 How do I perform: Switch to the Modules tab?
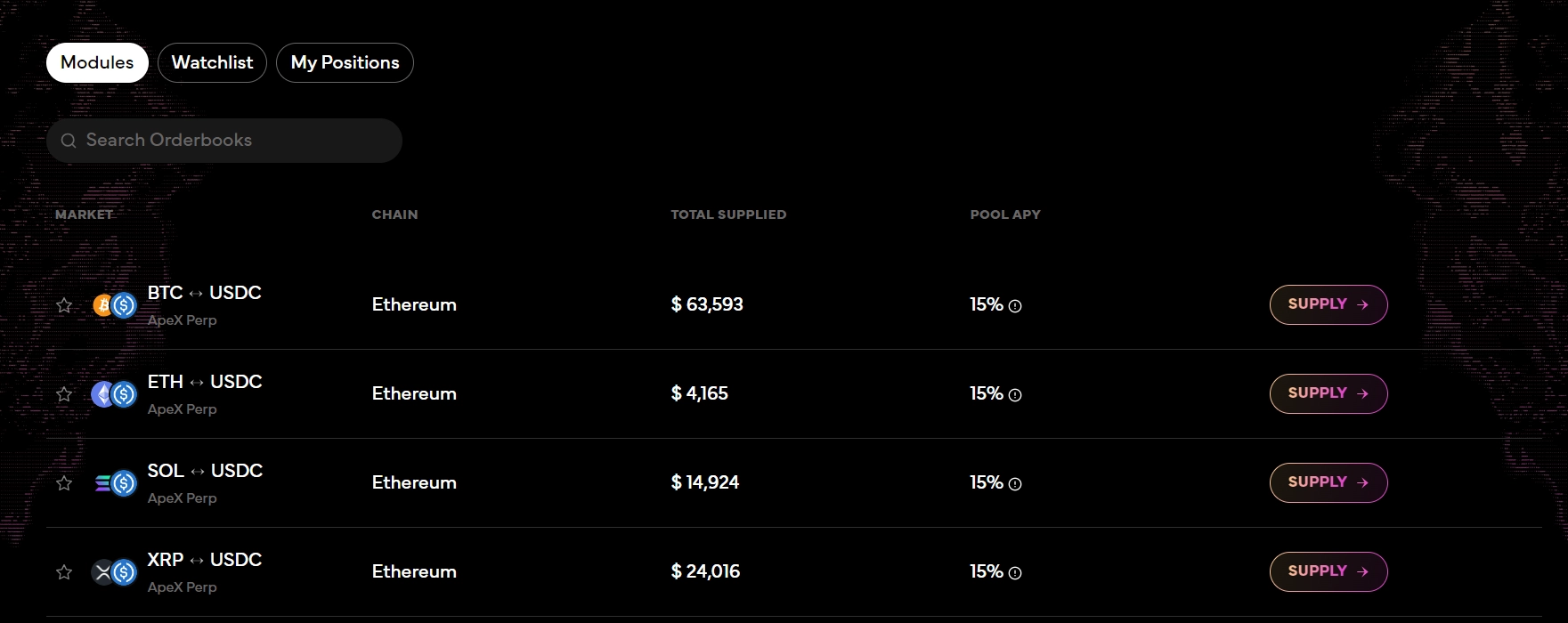pos(97,62)
